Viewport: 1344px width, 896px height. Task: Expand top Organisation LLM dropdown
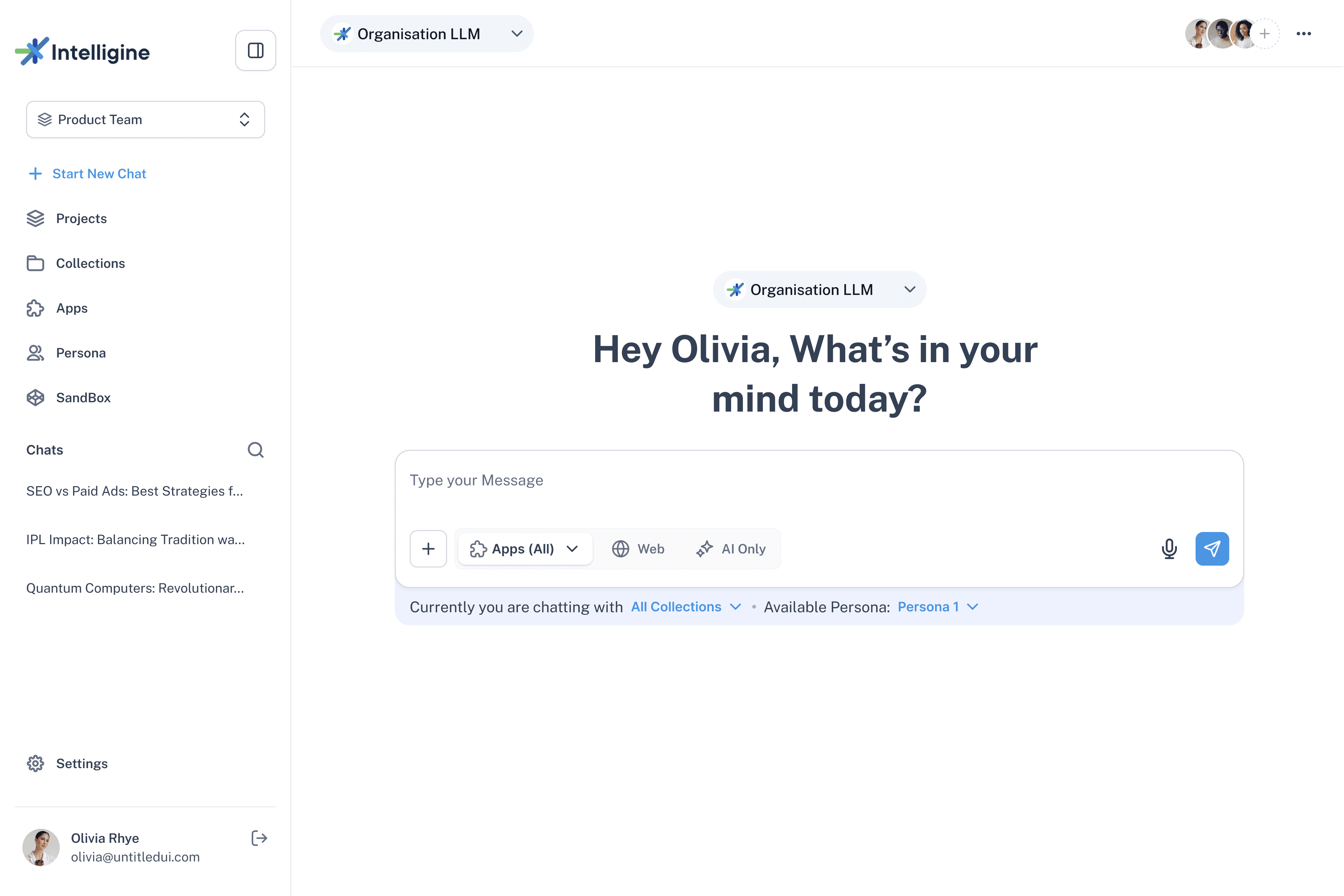(426, 34)
